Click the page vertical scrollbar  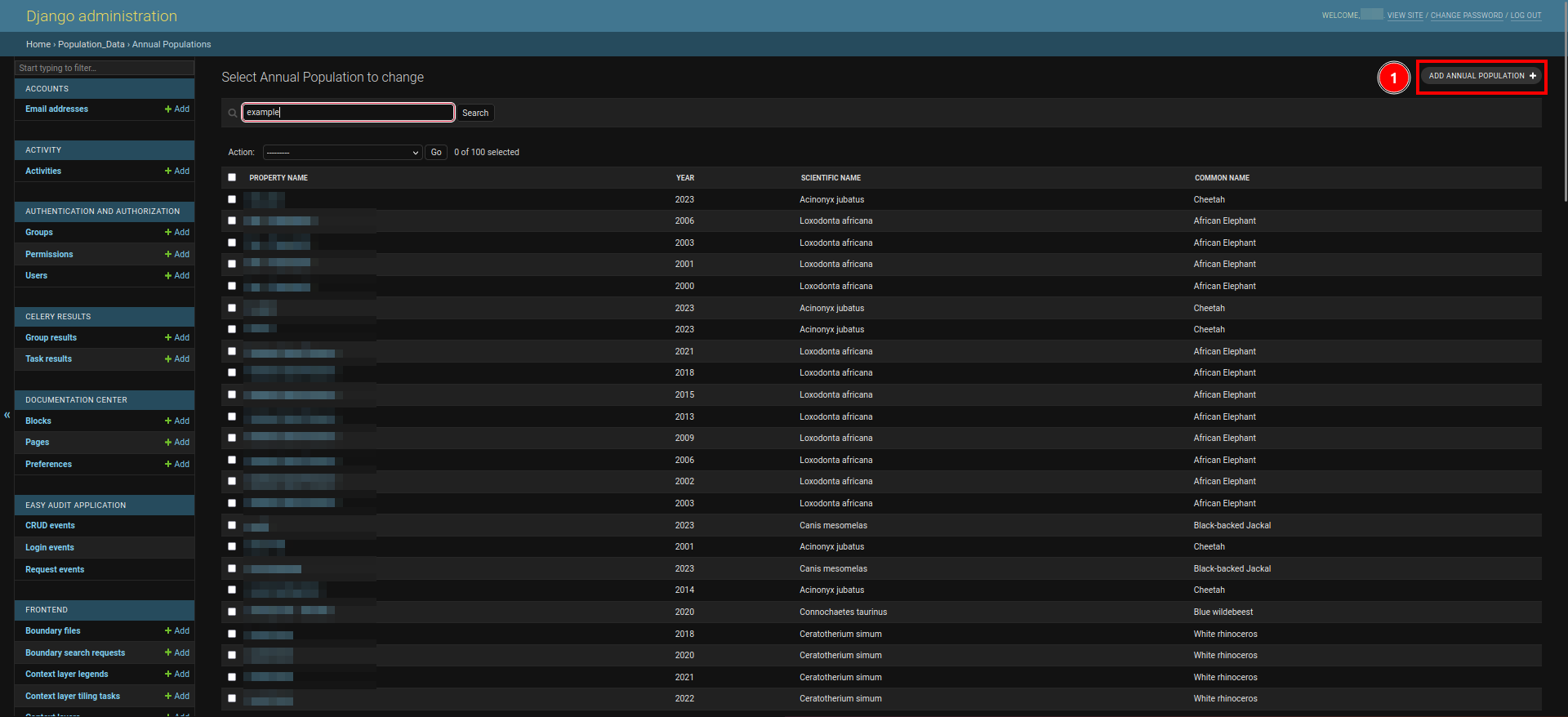click(1564, 102)
